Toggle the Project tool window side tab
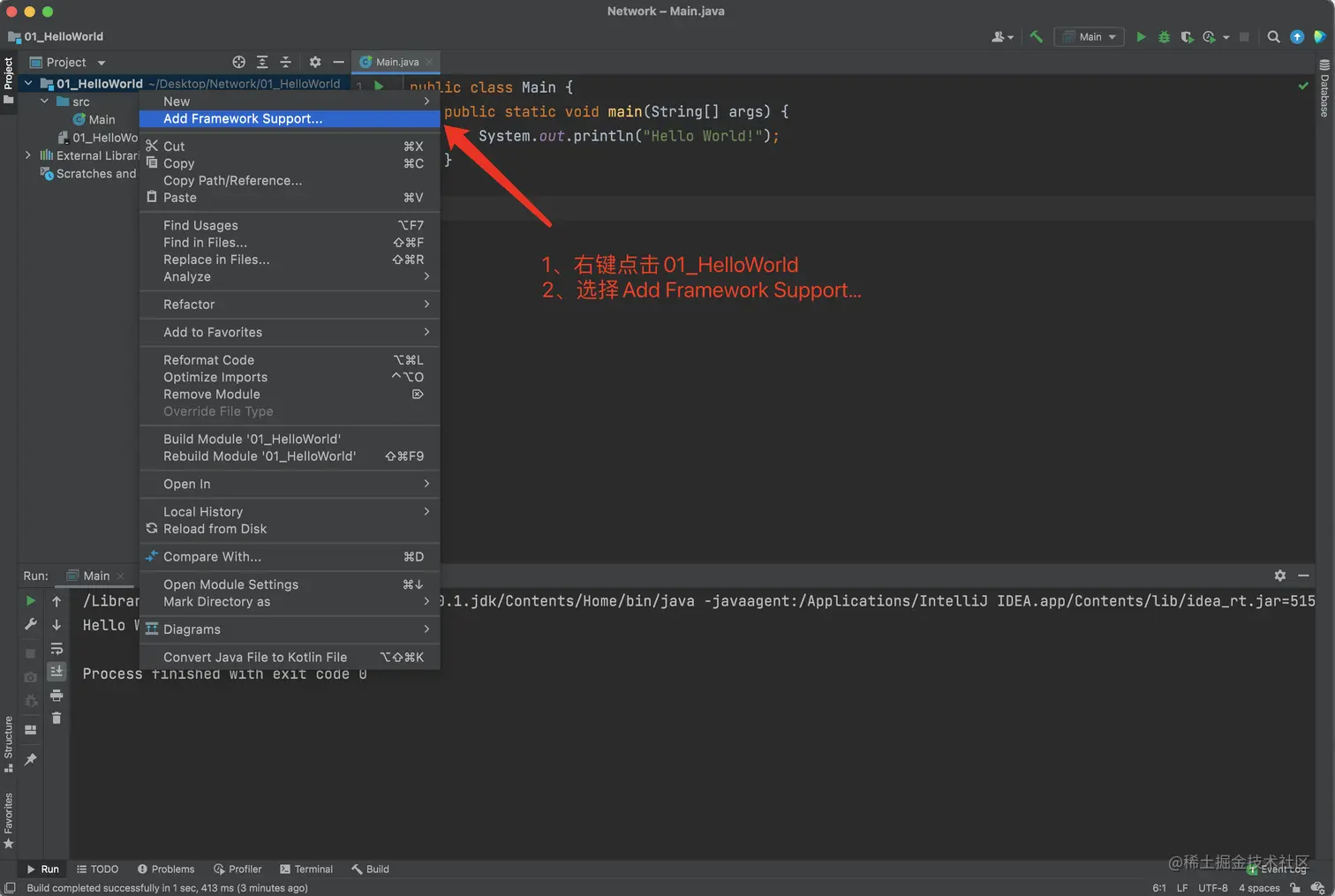 point(9,79)
